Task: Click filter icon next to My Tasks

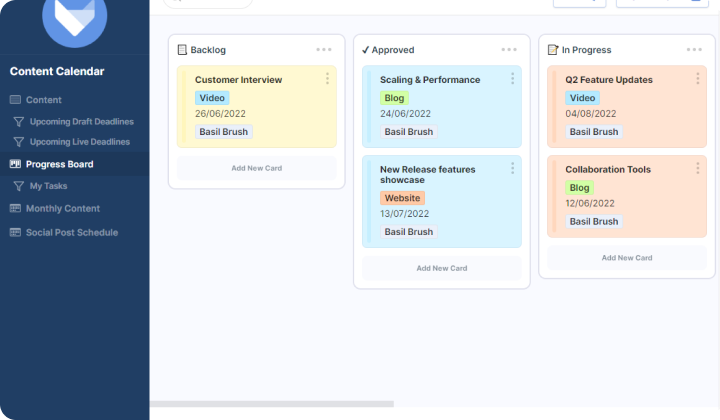Action: [18, 186]
